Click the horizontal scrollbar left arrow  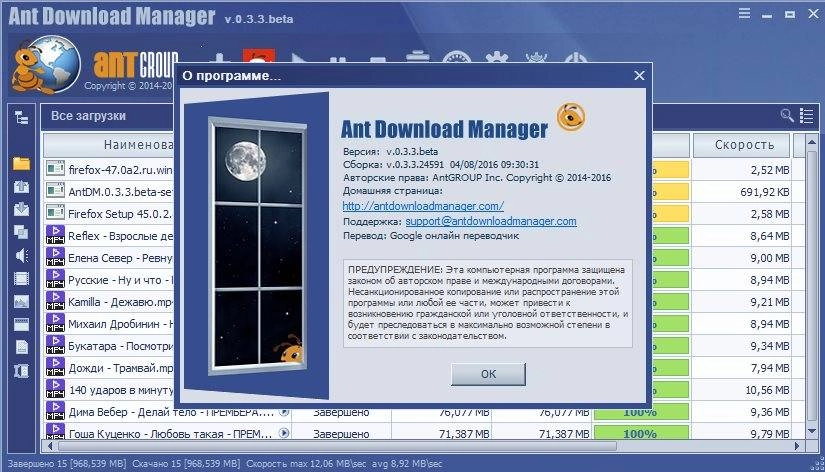pyautogui.click(x=50, y=446)
